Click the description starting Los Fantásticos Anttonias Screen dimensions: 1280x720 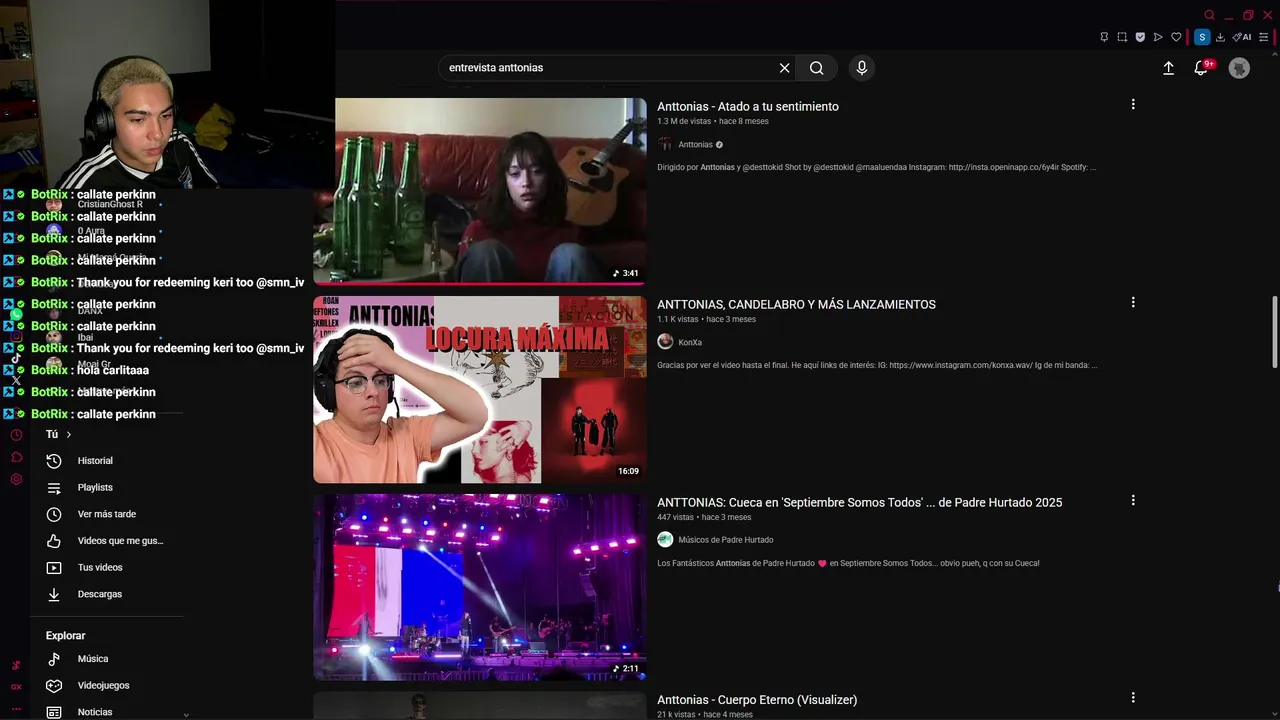(848, 563)
